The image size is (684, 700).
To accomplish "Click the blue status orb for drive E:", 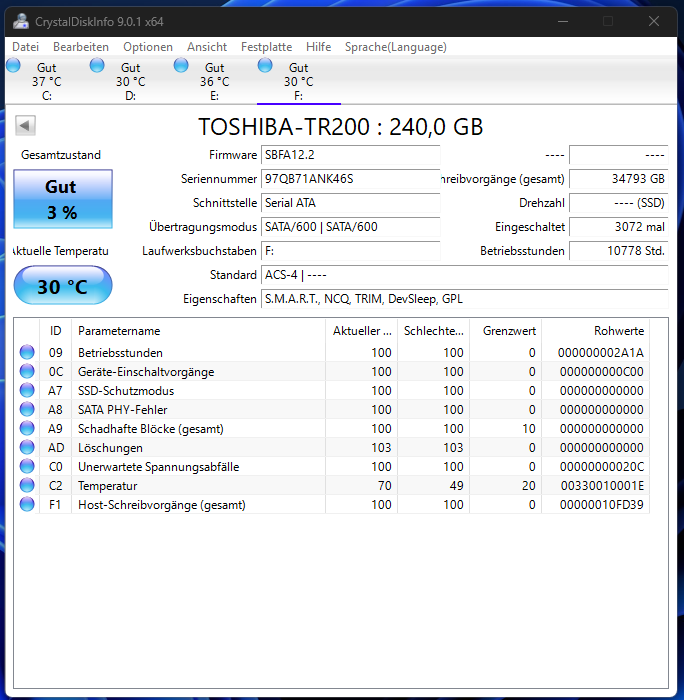I will (x=181, y=65).
